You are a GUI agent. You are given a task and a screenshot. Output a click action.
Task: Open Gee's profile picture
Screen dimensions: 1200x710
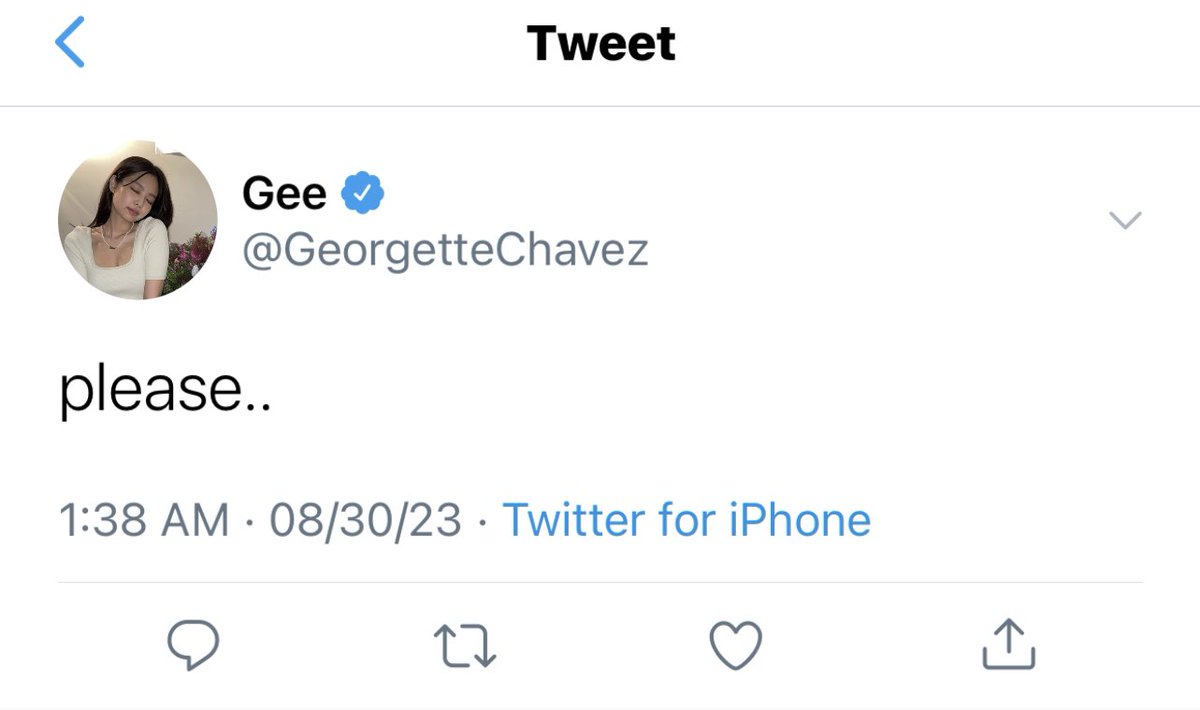pos(138,220)
